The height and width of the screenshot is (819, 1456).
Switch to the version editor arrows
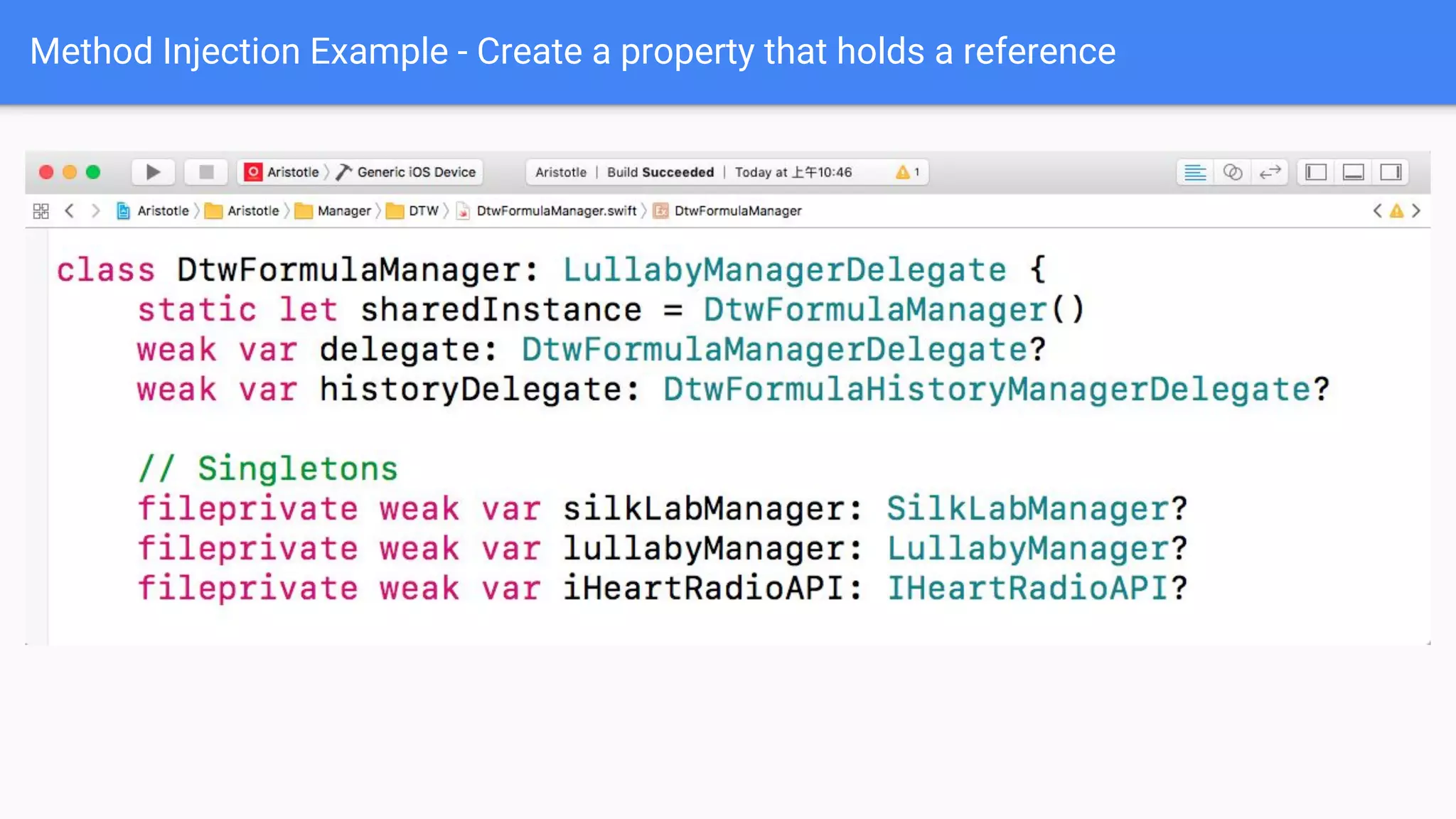1270,172
